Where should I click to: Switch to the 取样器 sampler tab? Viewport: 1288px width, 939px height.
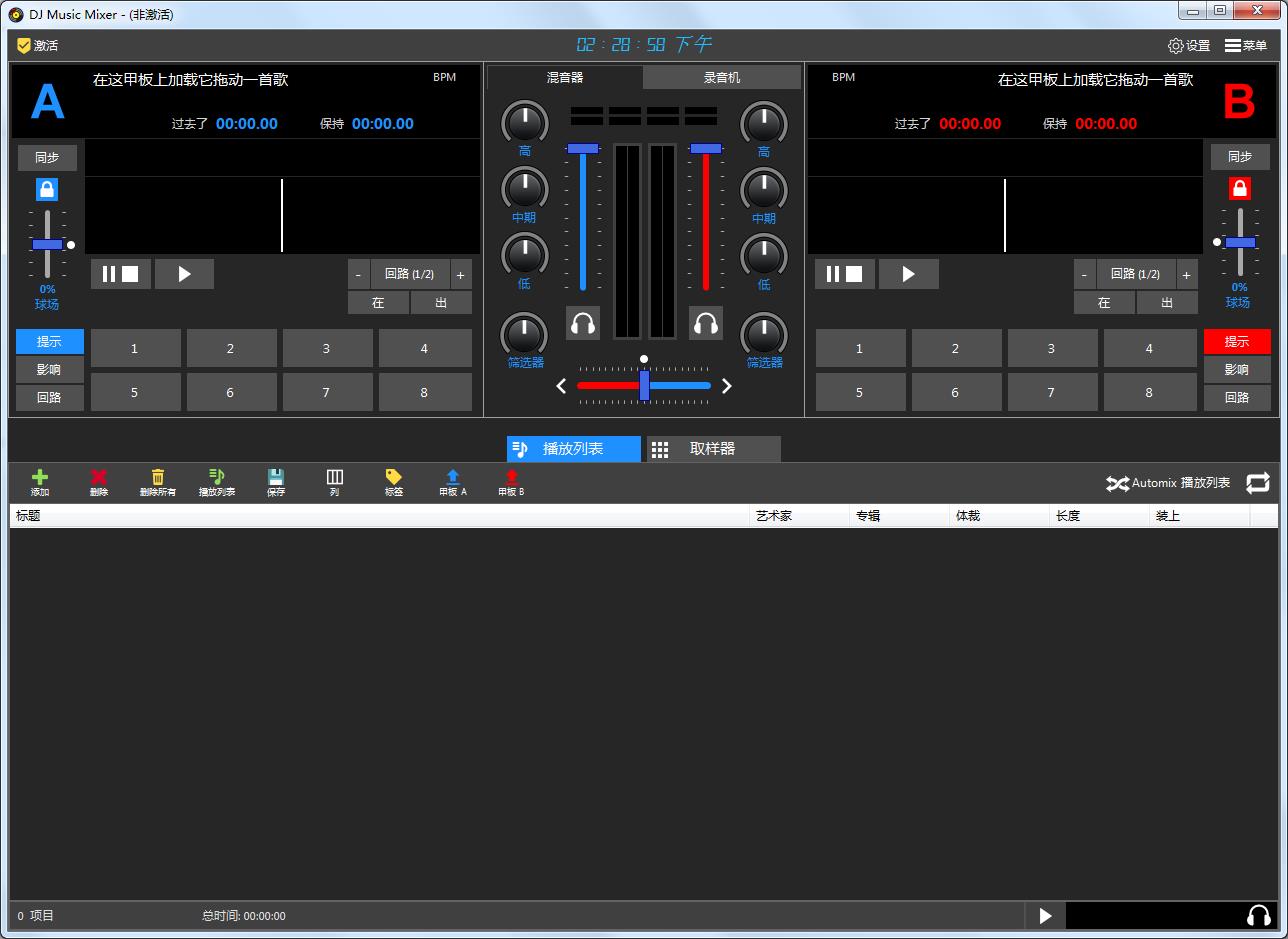(712, 449)
